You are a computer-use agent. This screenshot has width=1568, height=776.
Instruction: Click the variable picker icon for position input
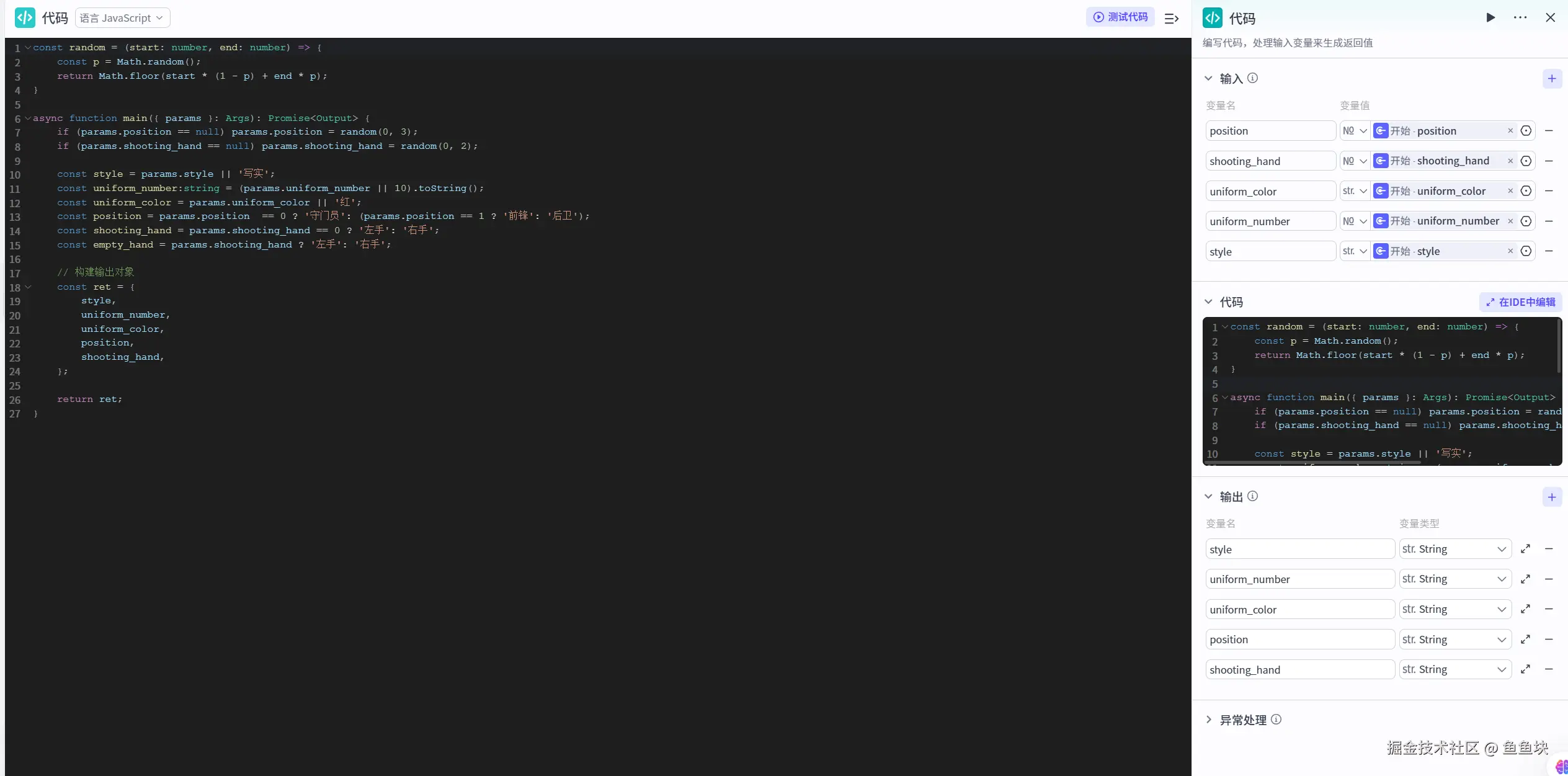pos(1526,131)
